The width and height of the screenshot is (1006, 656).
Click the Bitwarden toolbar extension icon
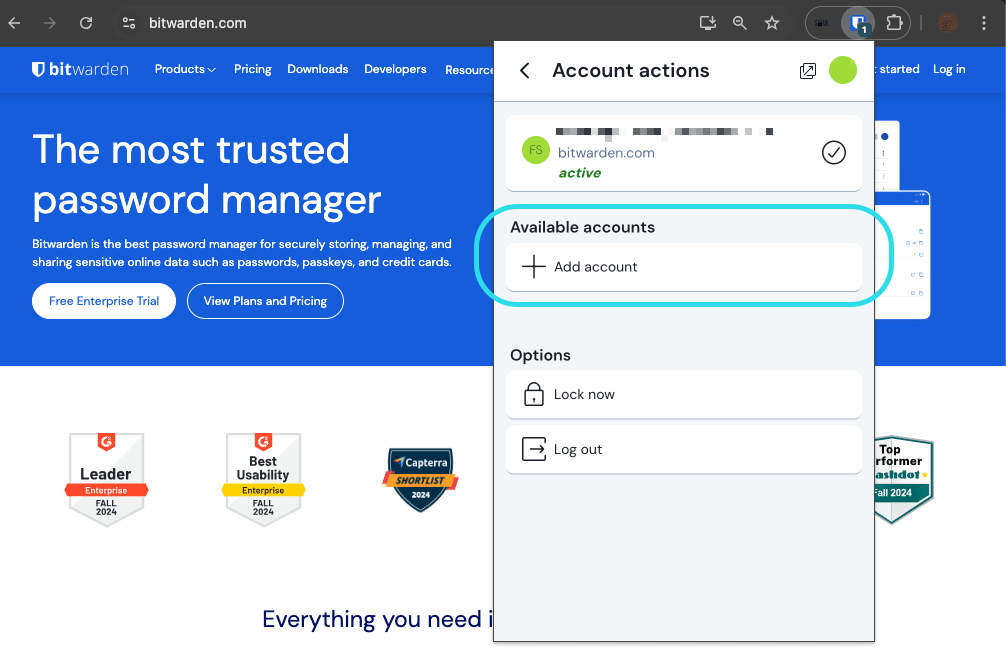pyautogui.click(x=857, y=22)
